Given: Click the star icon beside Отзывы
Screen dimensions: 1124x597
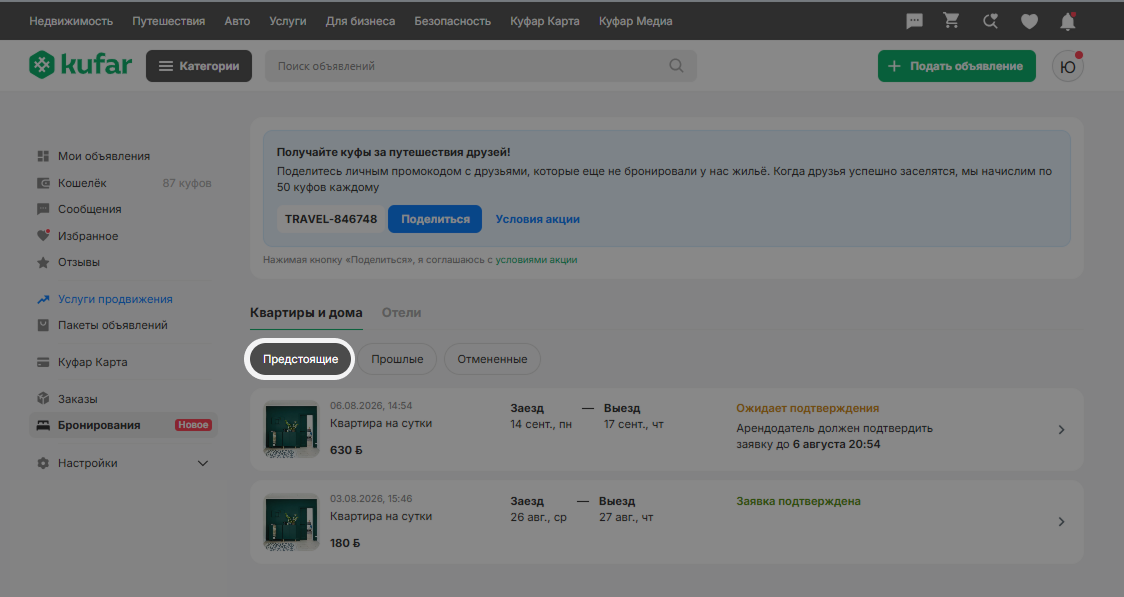Looking at the screenshot, I should coord(43,262).
